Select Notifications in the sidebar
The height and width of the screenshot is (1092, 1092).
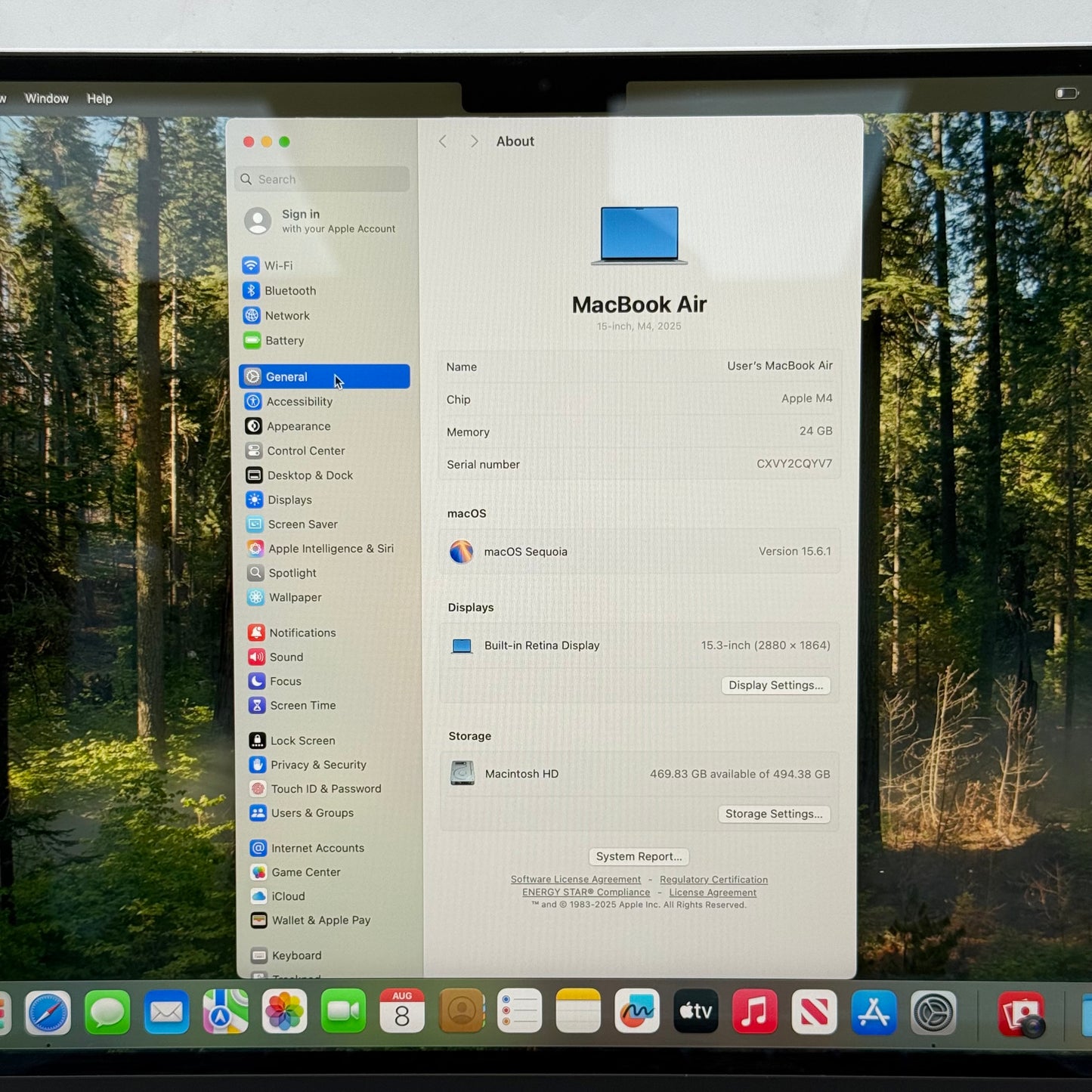coord(292,633)
